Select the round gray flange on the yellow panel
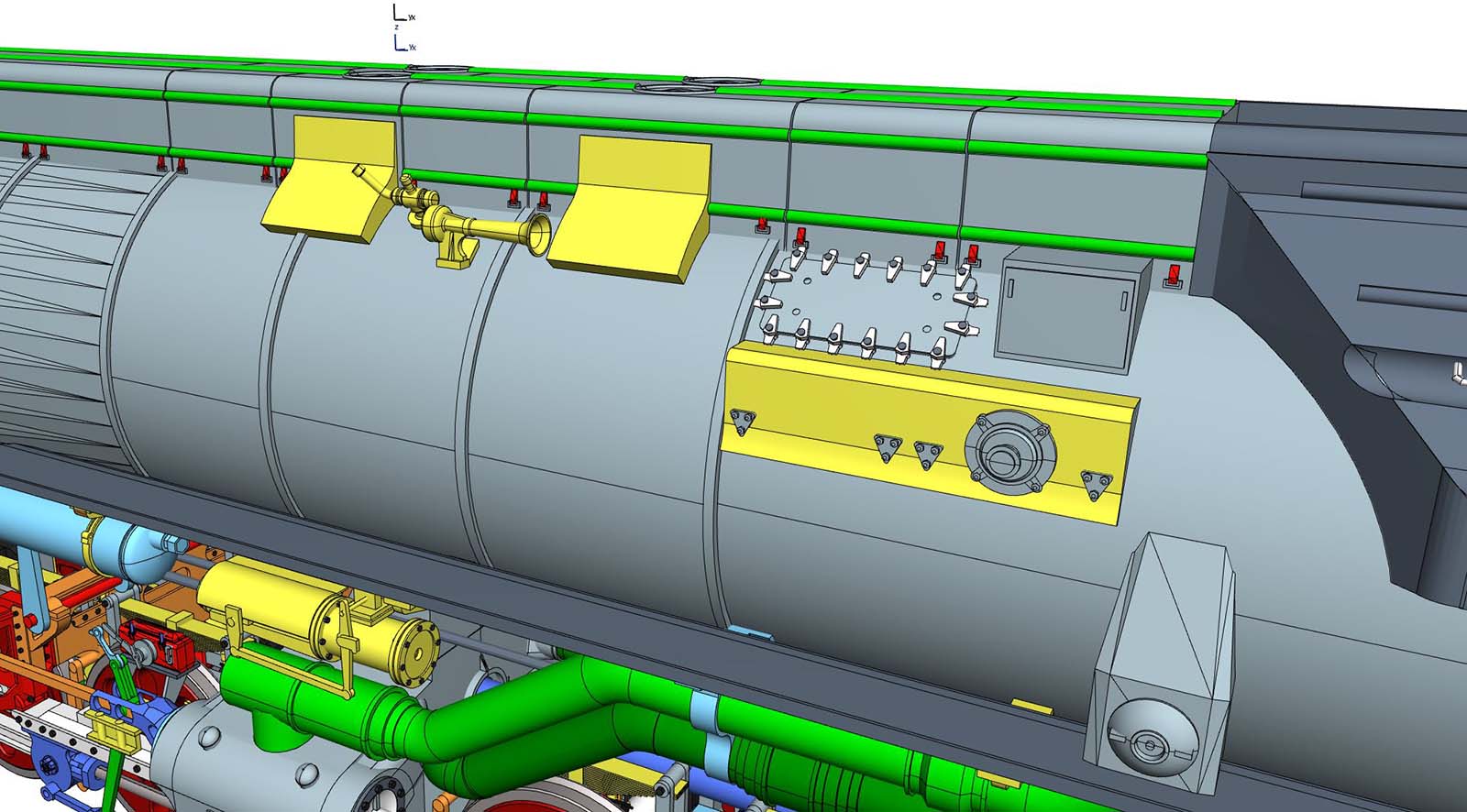This screenshot has width=1467, height=812. point(1009,453)
